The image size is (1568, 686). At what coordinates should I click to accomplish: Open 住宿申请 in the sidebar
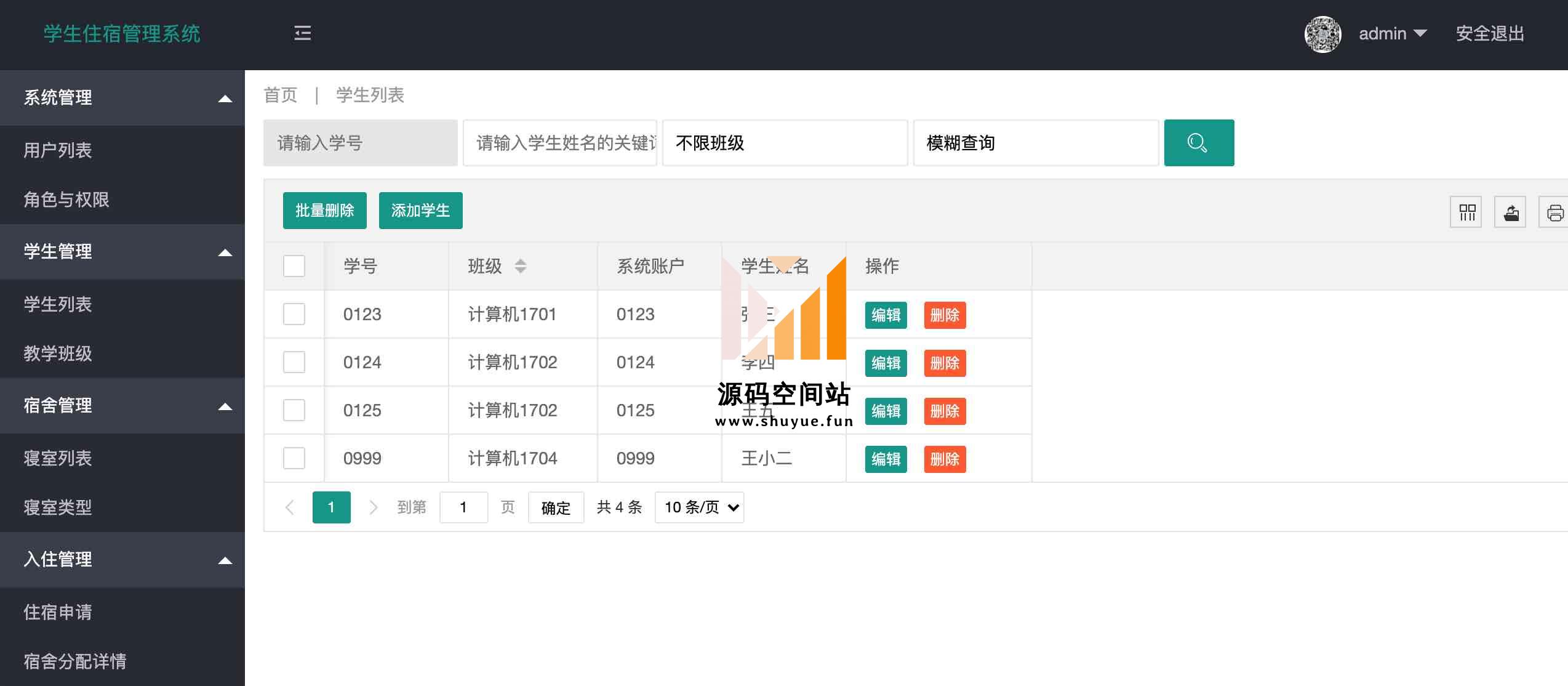coord(122,612)
